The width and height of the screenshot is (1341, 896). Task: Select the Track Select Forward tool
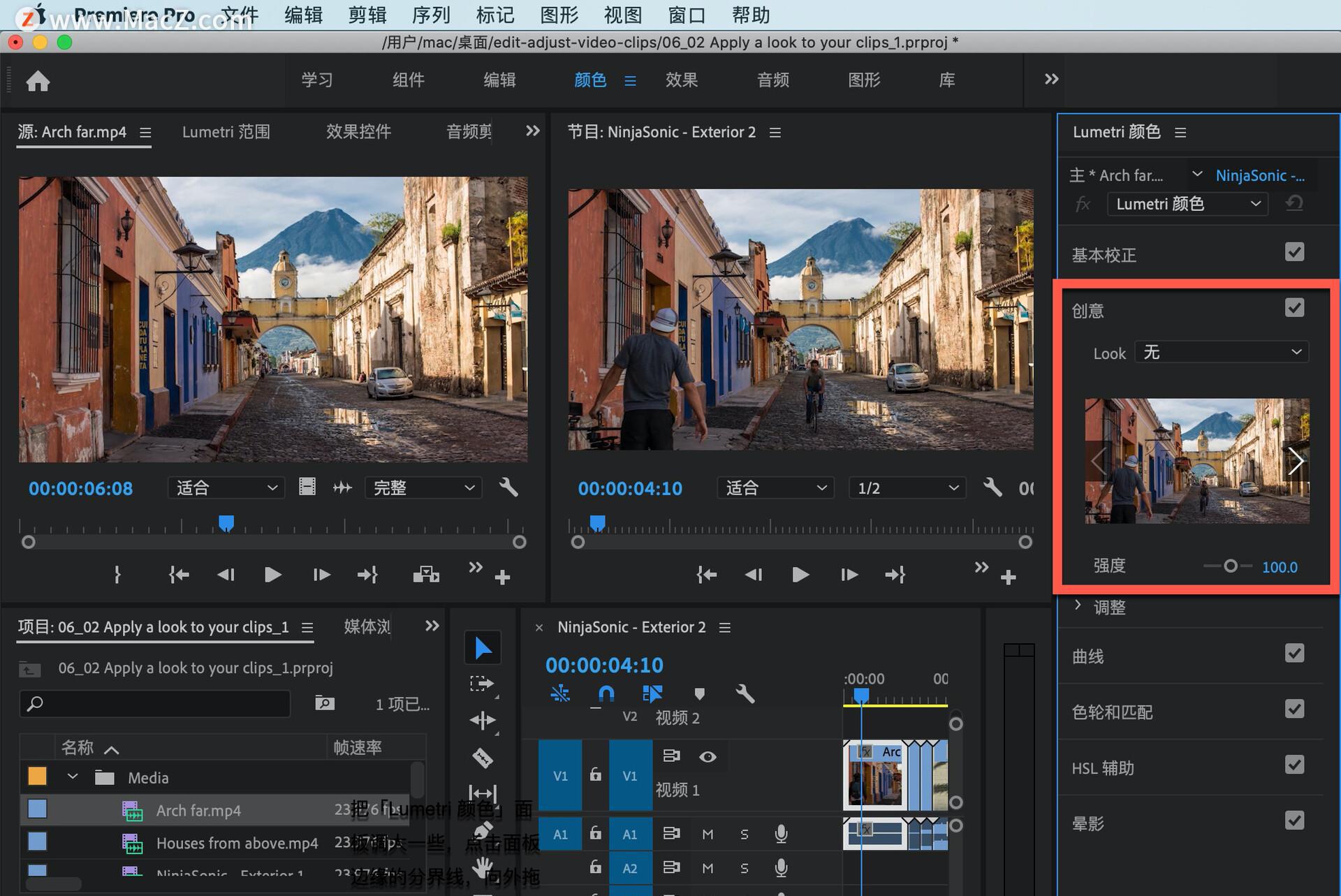tap(483, 684)
